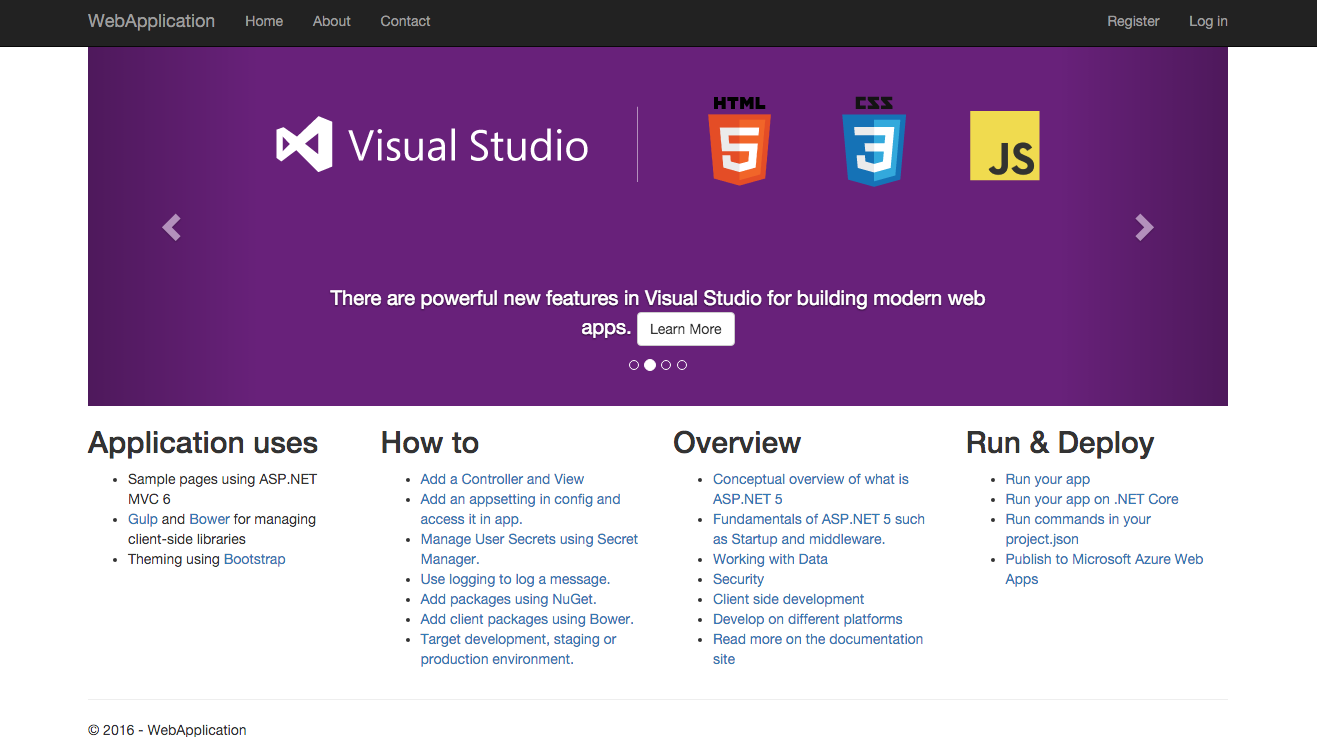Screen dimensions: 1317x737
Task: Click Publish to Microsoft Azure Web Apps
Action: pyautogui.click(x=1104, y=569)
